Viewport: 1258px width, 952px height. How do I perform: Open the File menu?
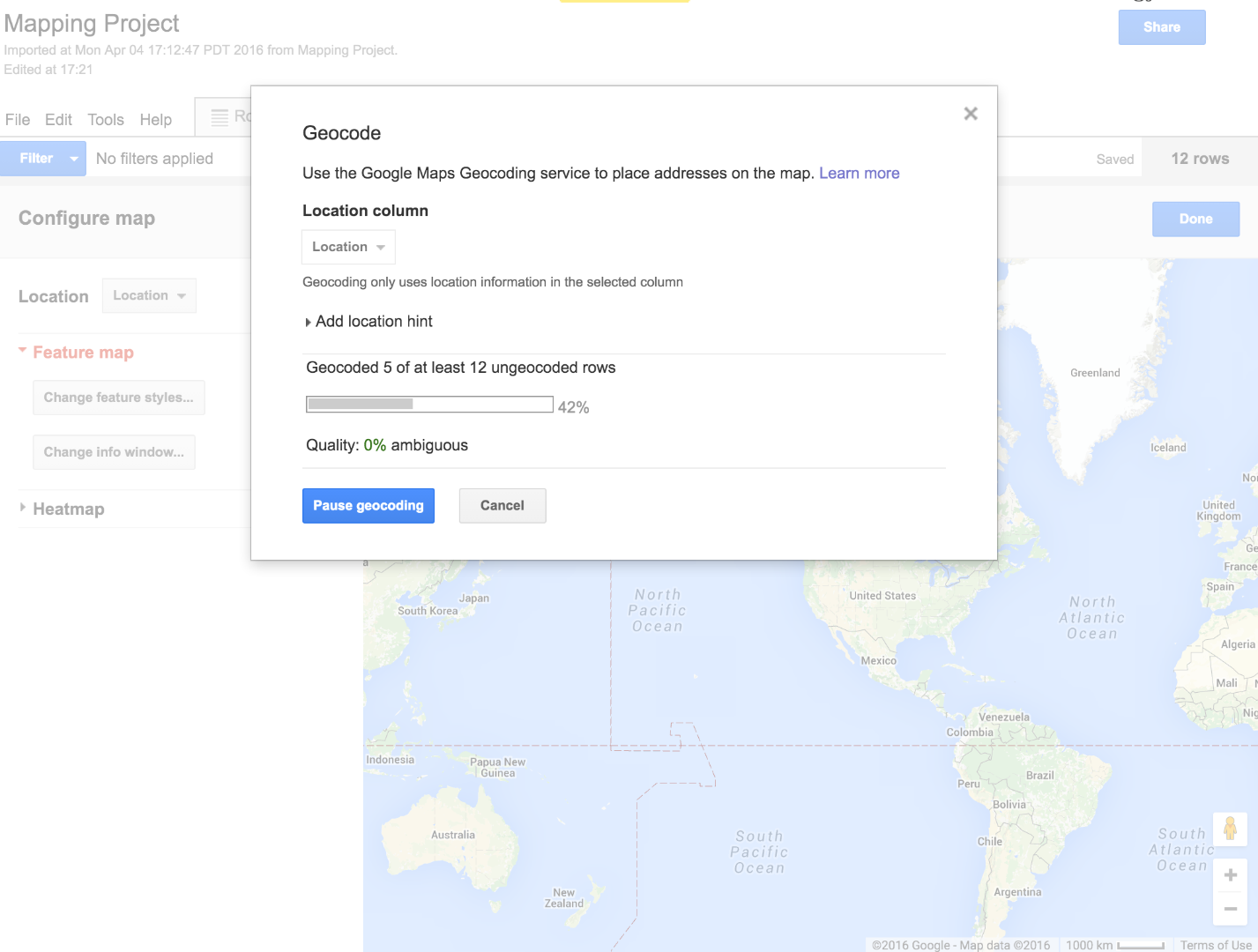tap(17, 119)
